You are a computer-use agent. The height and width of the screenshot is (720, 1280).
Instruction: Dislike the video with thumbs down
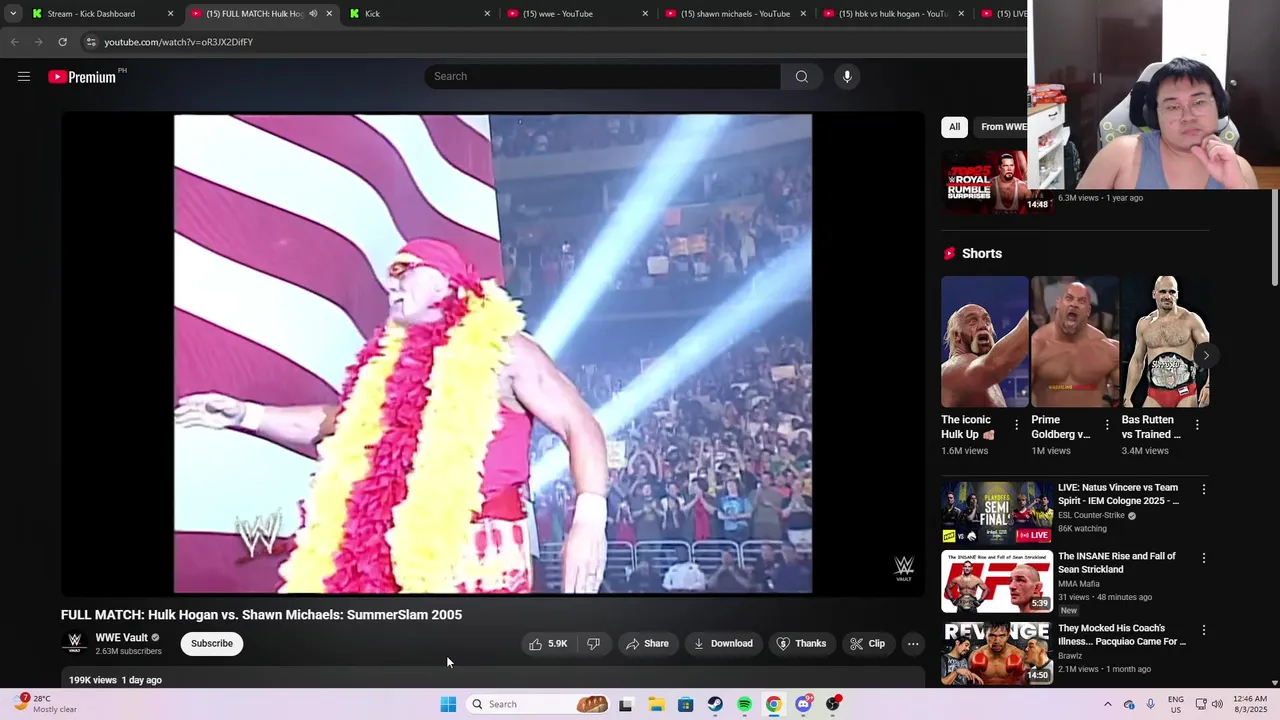coord(594,643)
